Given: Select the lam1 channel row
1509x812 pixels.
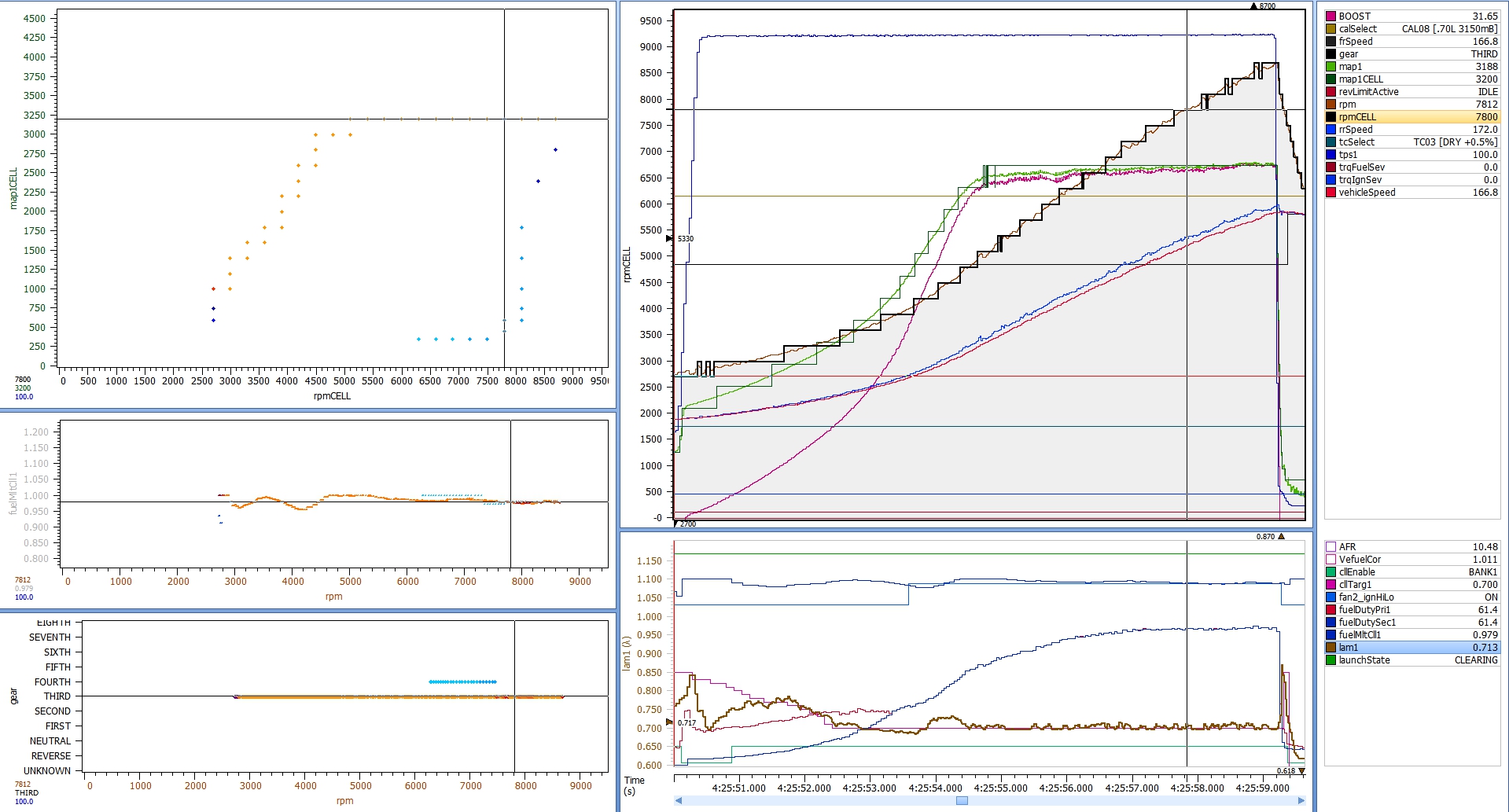Looking at the screenshot, I should click(x=1412, y=648).
